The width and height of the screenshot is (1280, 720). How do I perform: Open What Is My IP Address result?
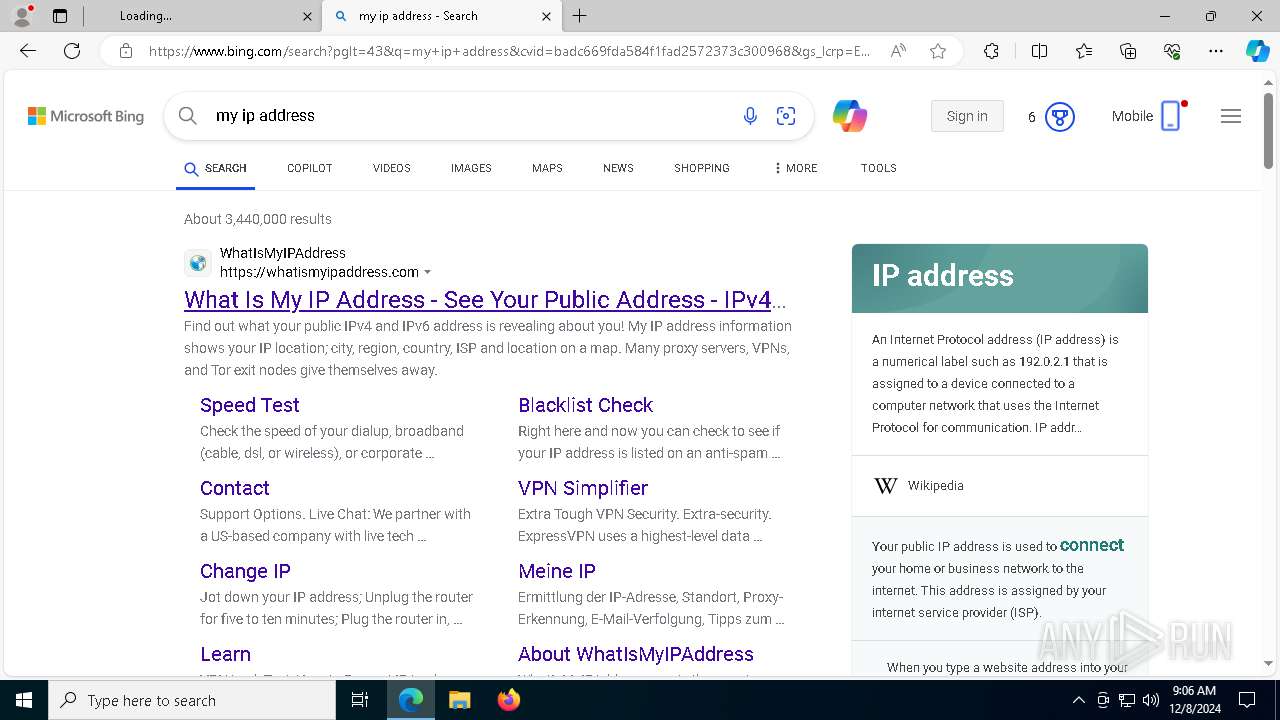485,300
